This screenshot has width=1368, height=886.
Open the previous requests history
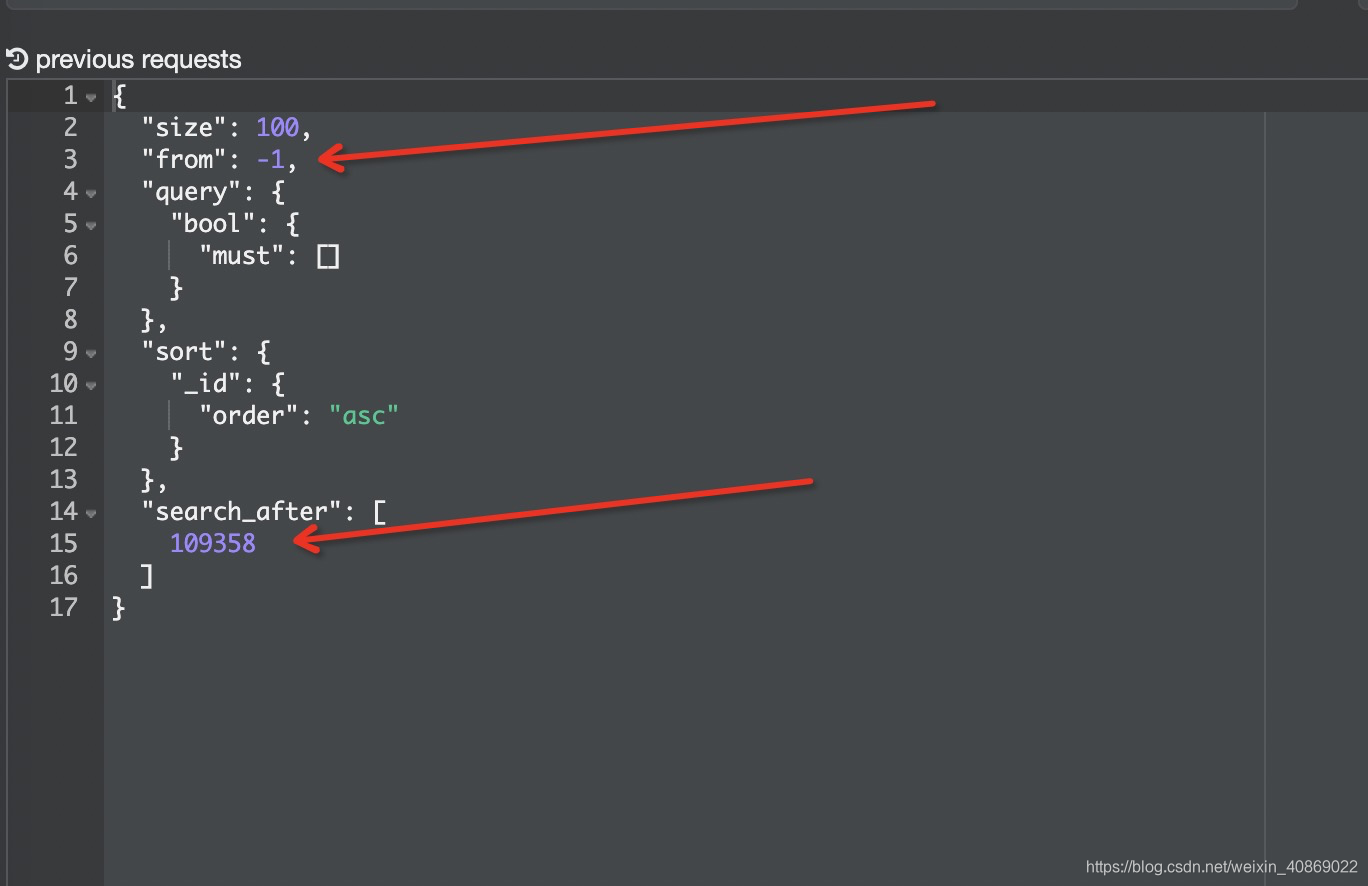pos(124,59)
